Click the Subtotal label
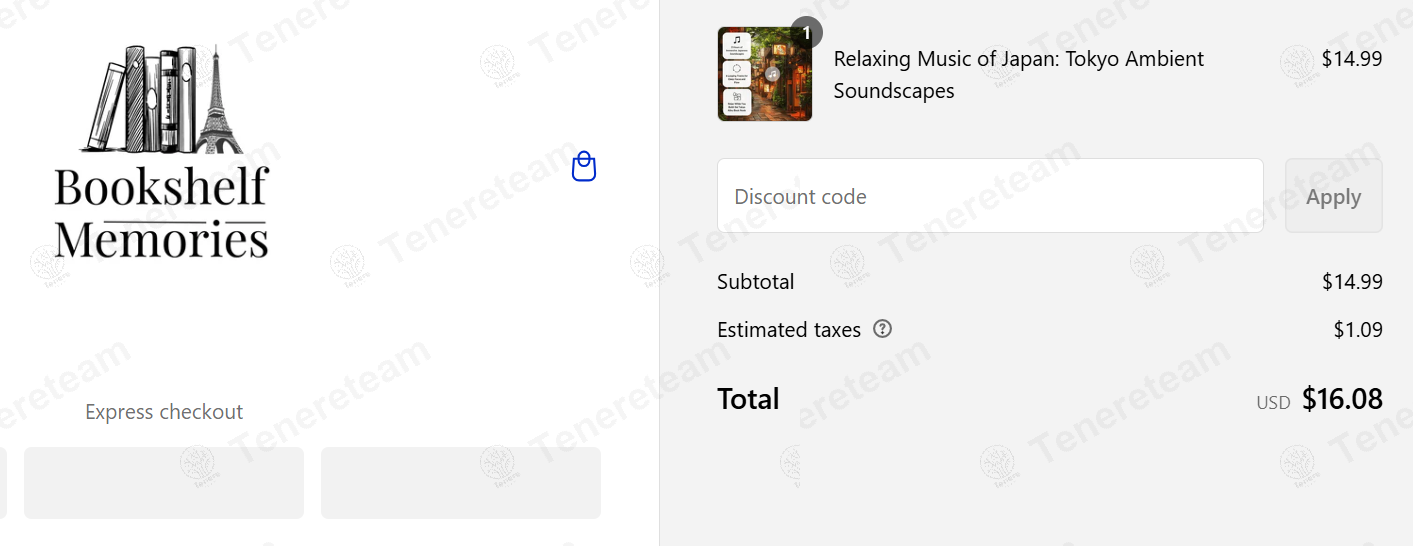This screenshot has width=1413, height=546. pyautogui.click(x=756, y=282)
